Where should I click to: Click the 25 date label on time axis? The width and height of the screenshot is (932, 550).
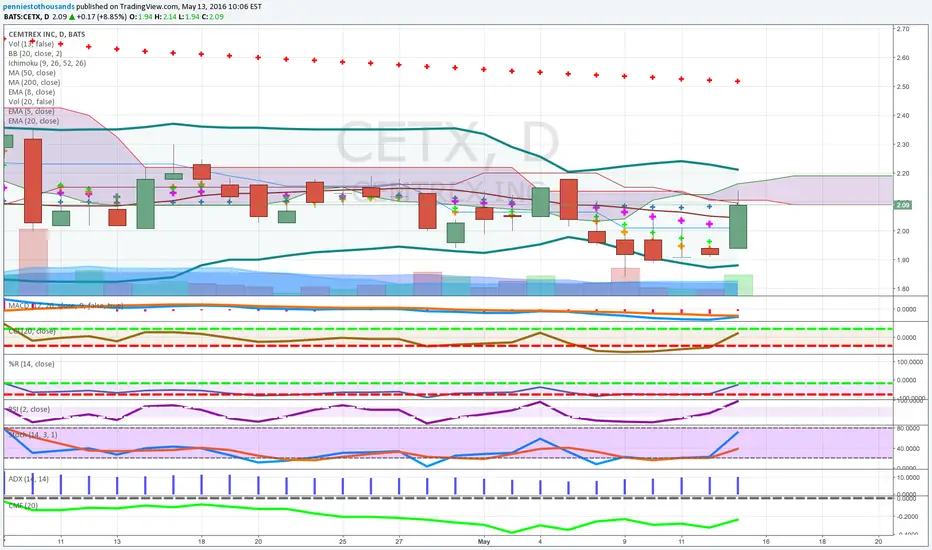point(342,542)
